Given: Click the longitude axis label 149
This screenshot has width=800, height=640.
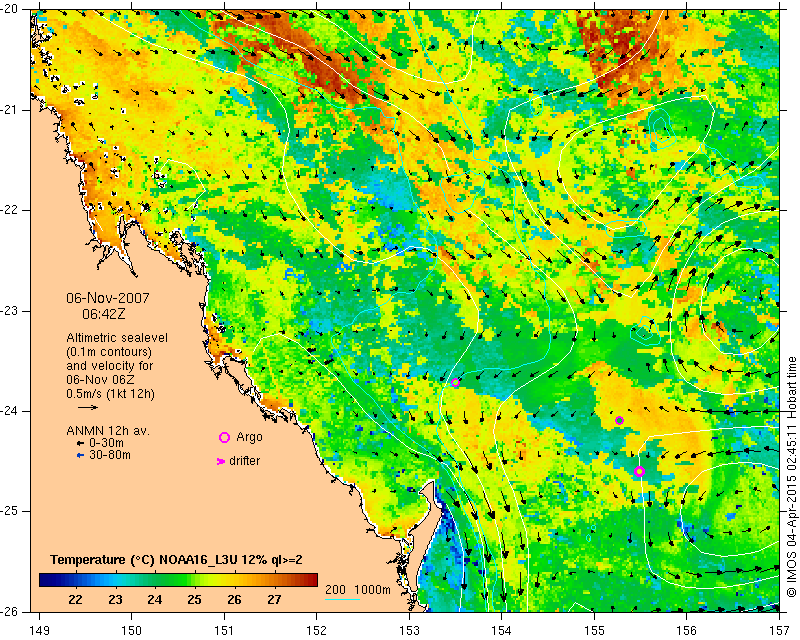Looking at the screenshot, I should pyautogui.click(x=40, y=630).
